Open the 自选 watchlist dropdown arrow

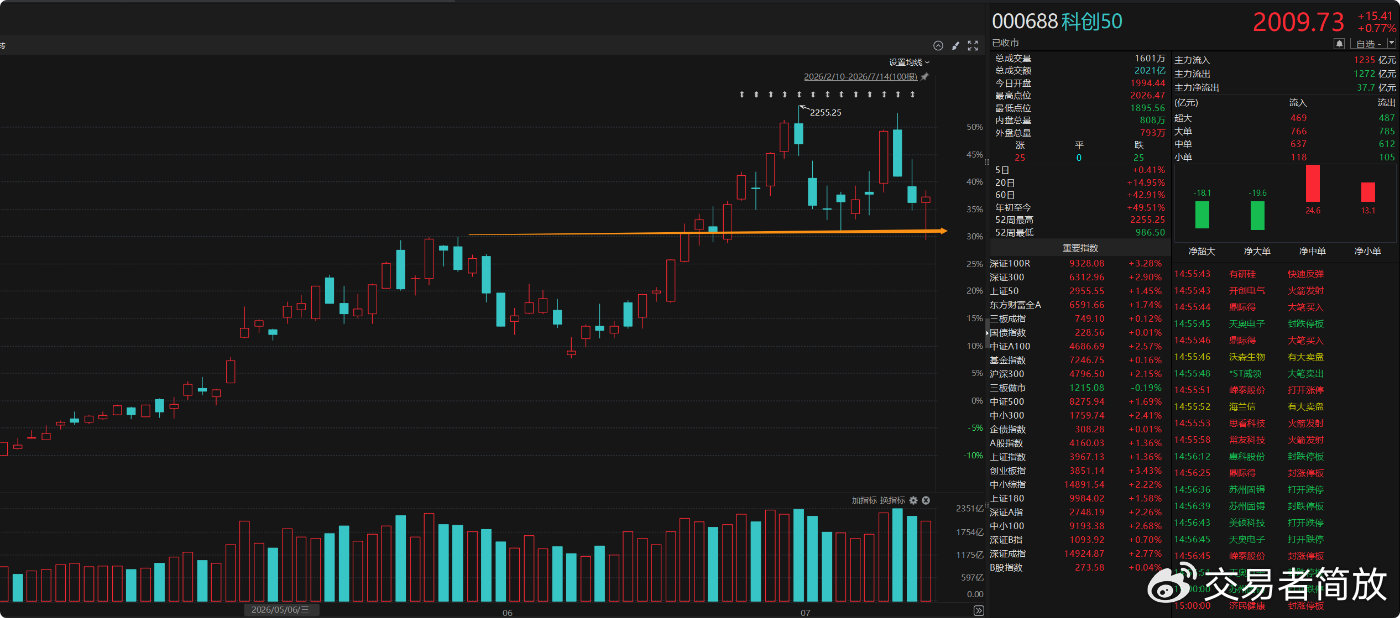click(x=1391, y=43)
